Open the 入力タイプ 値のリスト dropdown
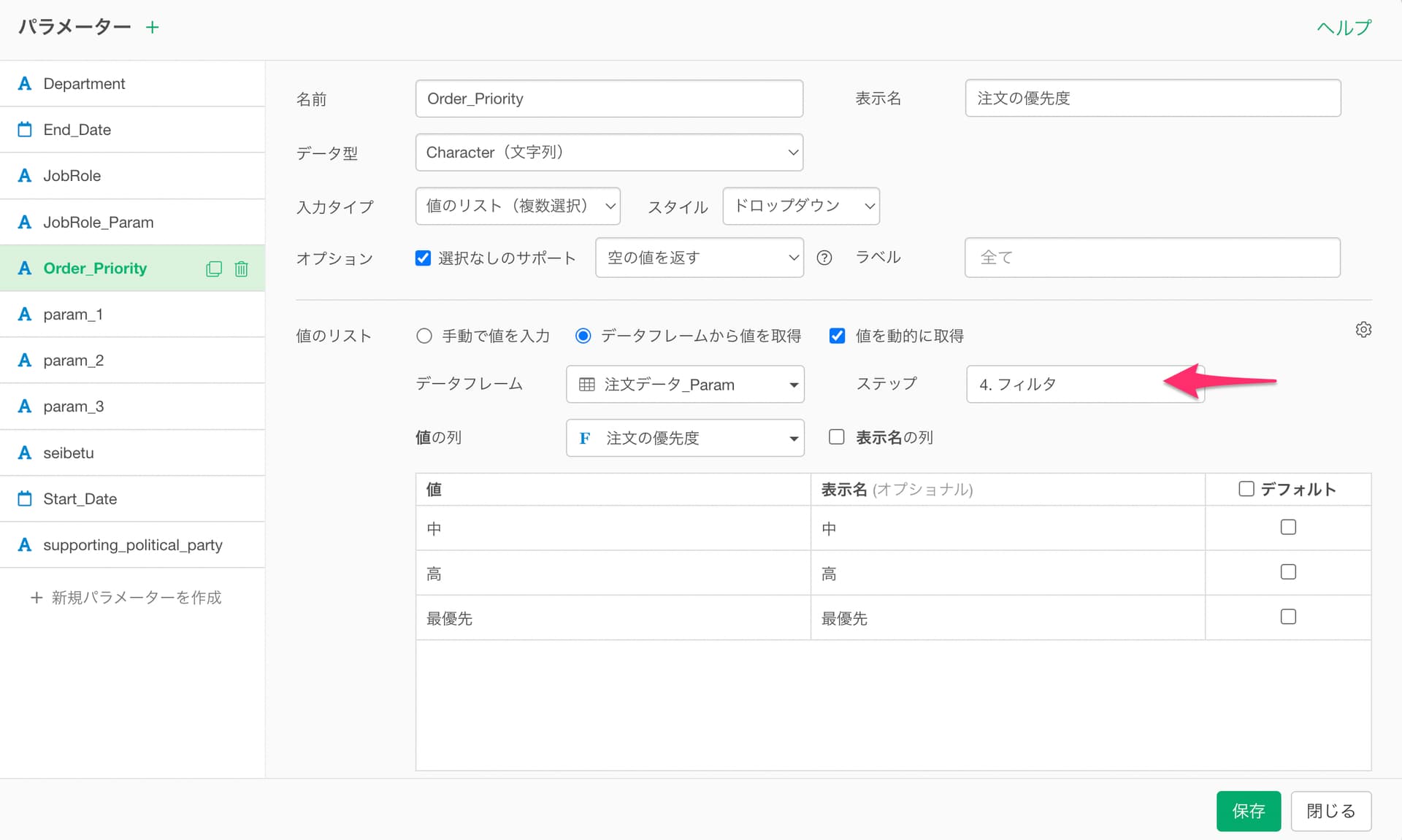The width and height of the screenshot is (1402, 840). (518, 206)
